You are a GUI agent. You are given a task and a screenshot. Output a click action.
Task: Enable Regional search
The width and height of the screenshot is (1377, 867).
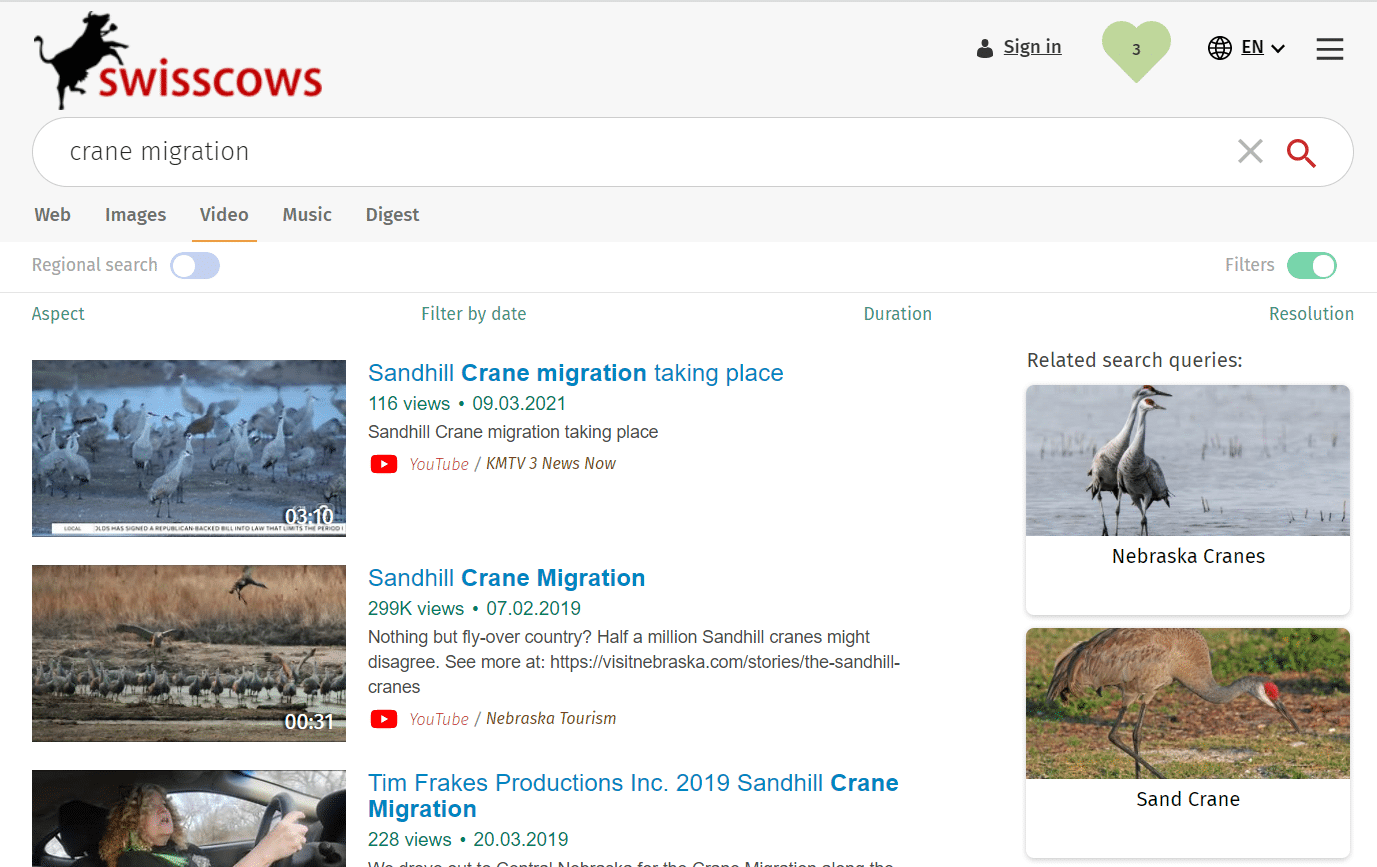tap(195, 265)
